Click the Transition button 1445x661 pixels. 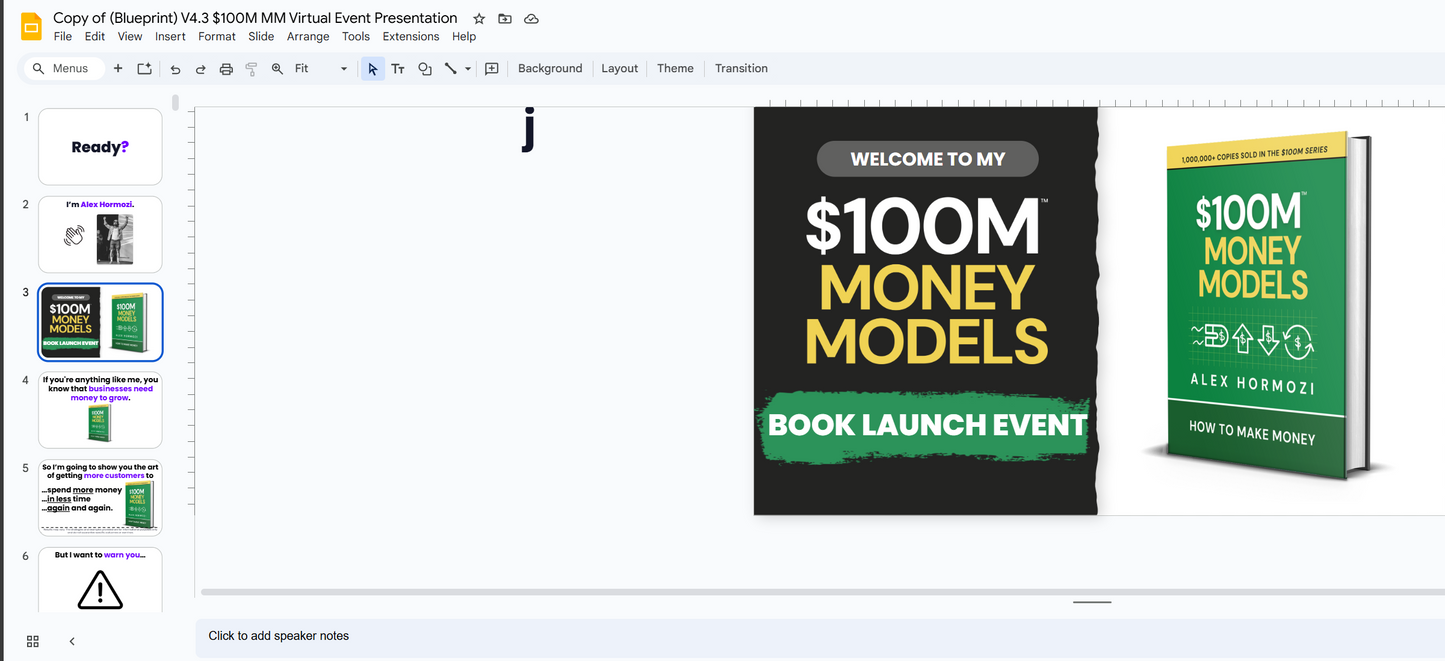coord(740,68)
